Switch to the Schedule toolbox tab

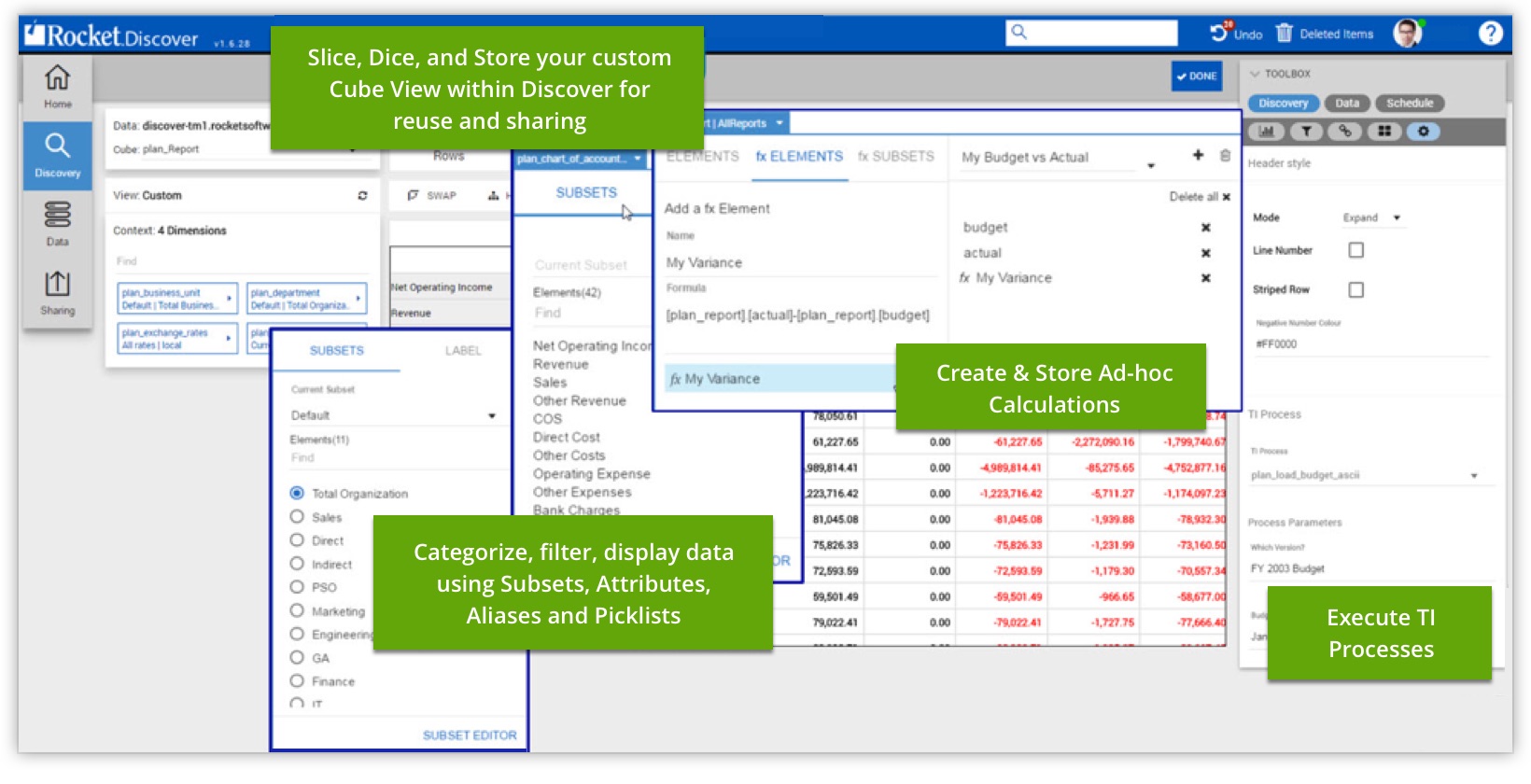(x=1409, y=104)
